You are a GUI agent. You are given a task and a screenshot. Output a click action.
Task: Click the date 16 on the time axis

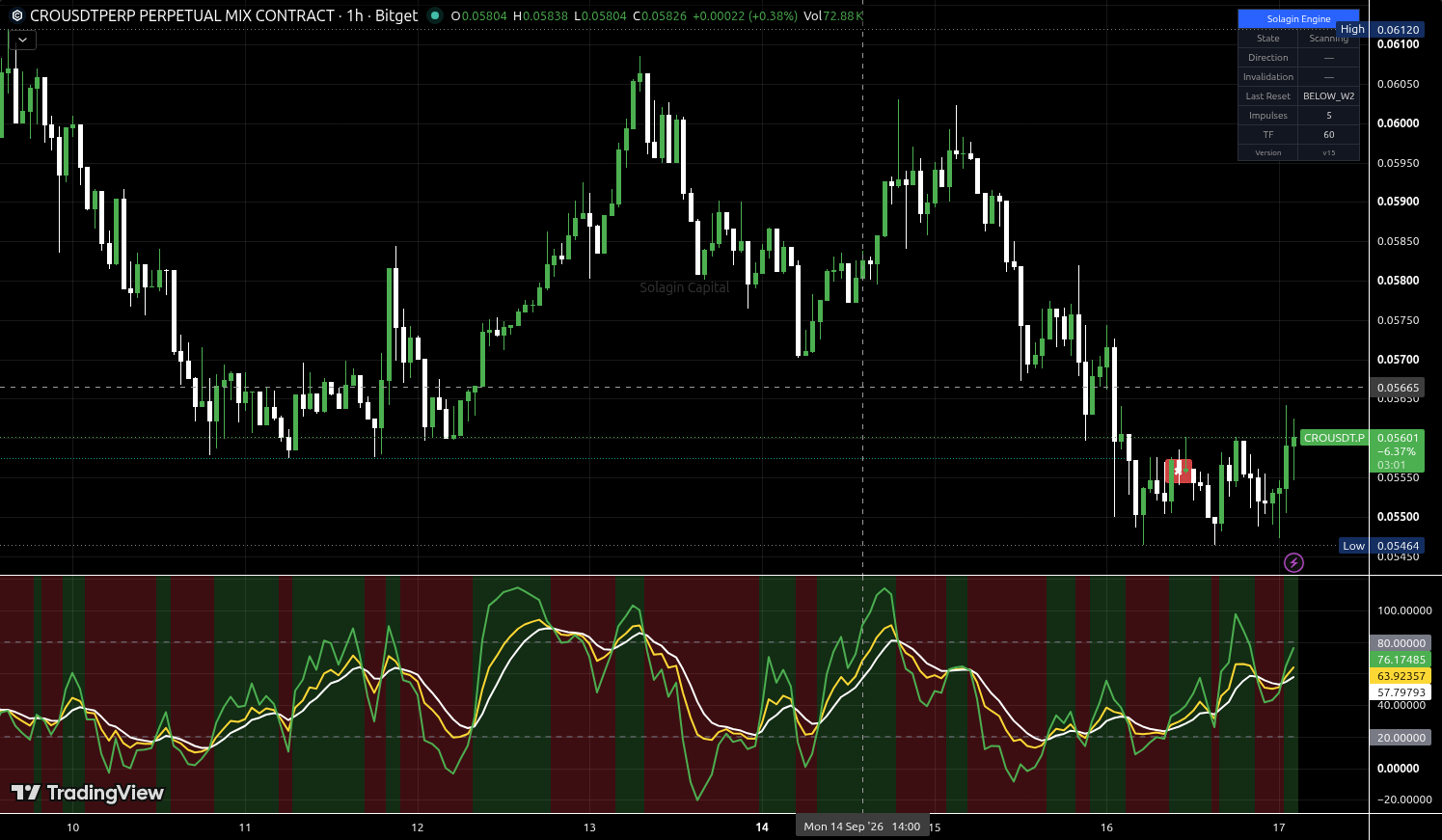click(x=1106, y=827)
